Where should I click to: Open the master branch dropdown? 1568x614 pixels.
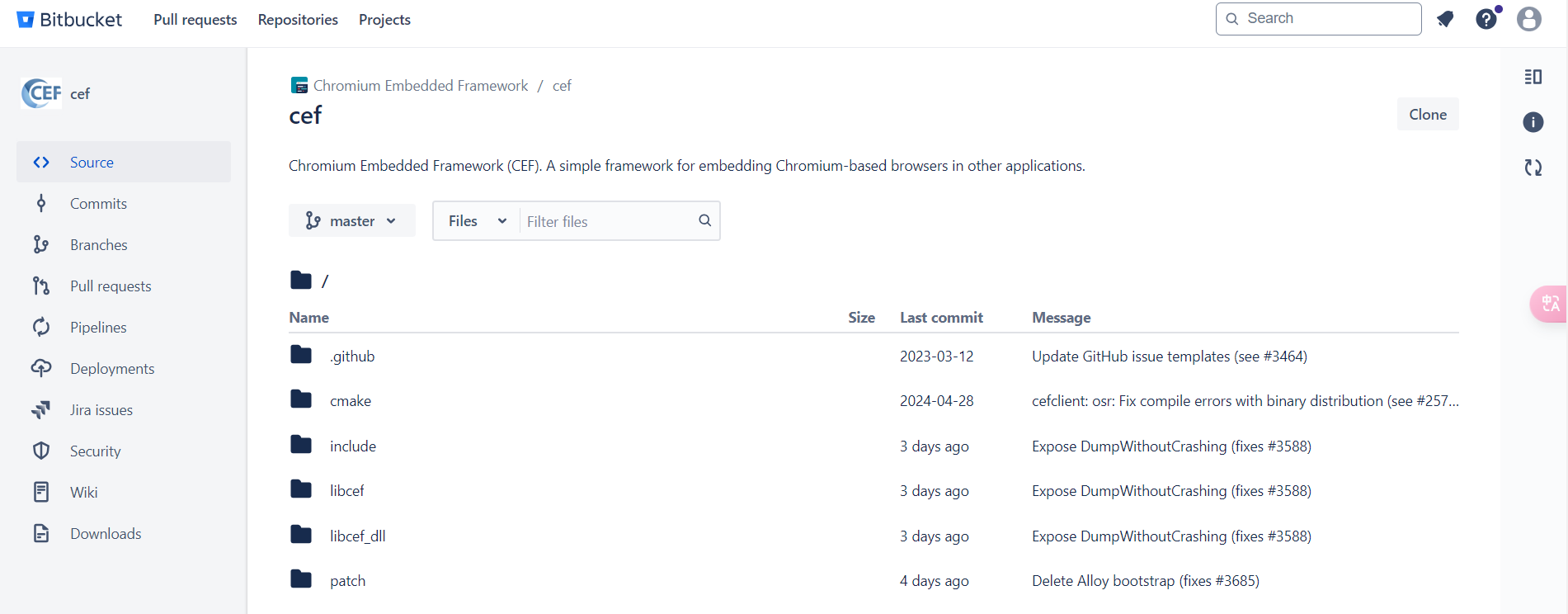(351, 221)
